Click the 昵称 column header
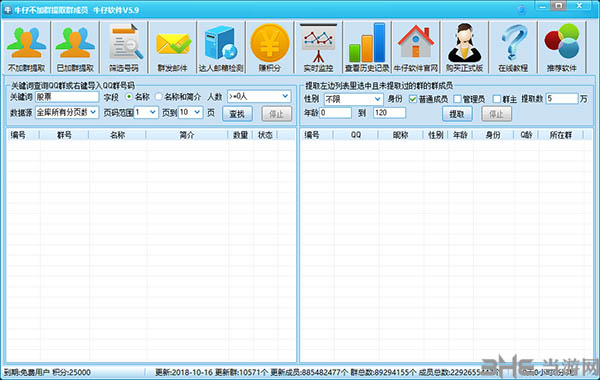Screen dimensions: 600x380 tap(400, 135)
